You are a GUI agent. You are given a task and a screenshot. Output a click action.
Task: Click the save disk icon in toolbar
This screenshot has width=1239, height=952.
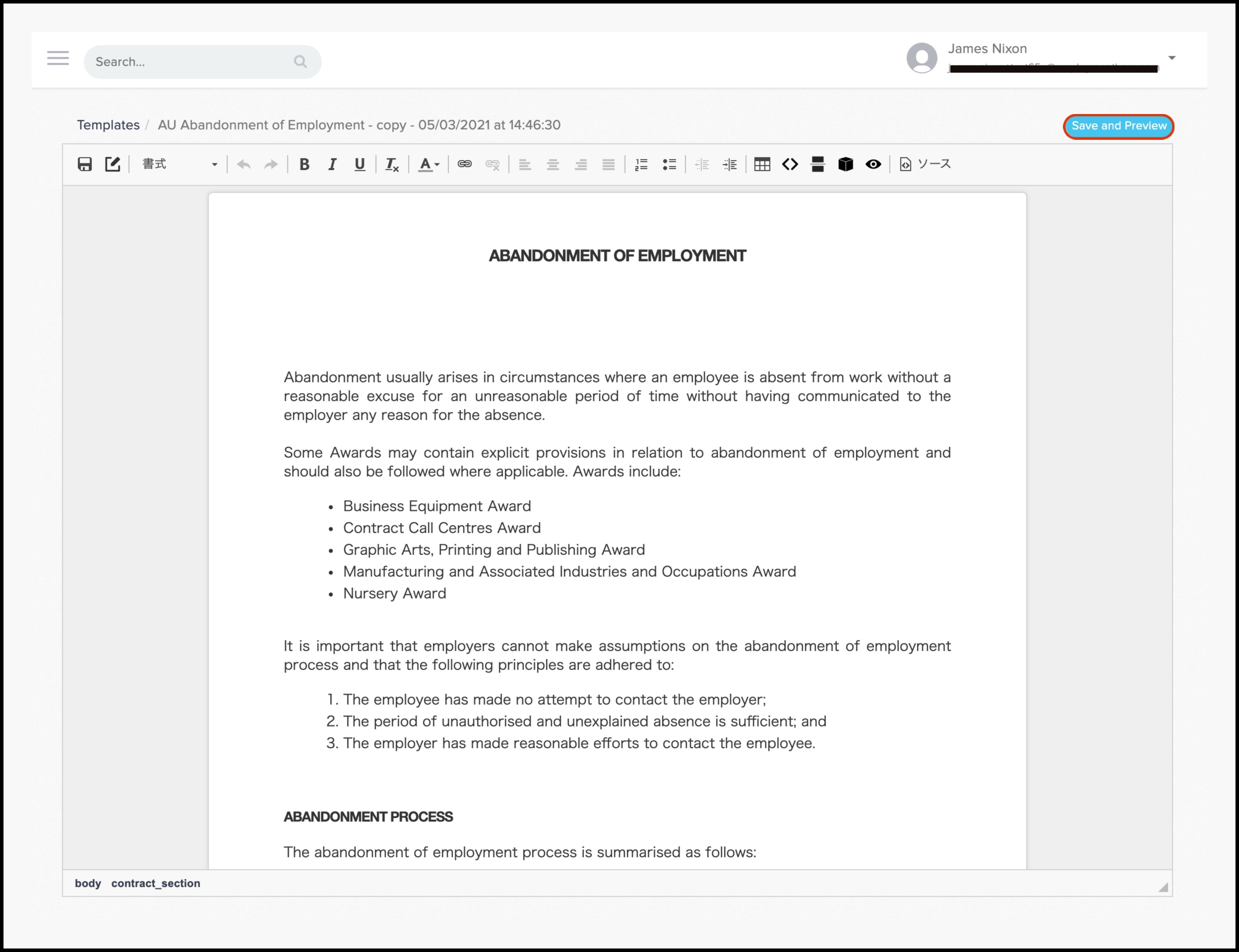[84, 164]
